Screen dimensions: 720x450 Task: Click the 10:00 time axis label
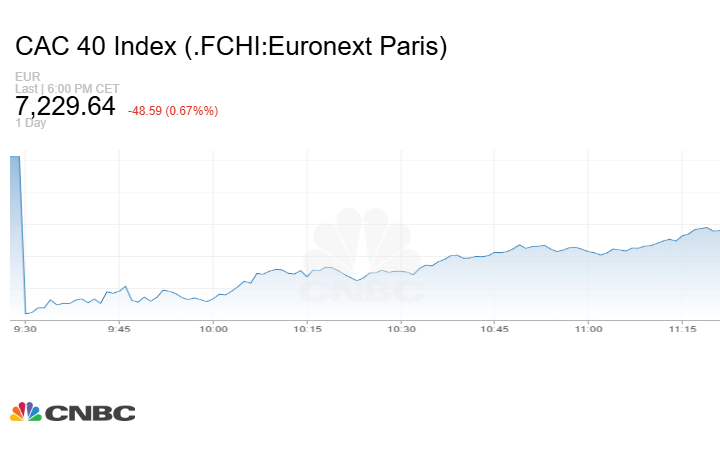coord(213,329)
